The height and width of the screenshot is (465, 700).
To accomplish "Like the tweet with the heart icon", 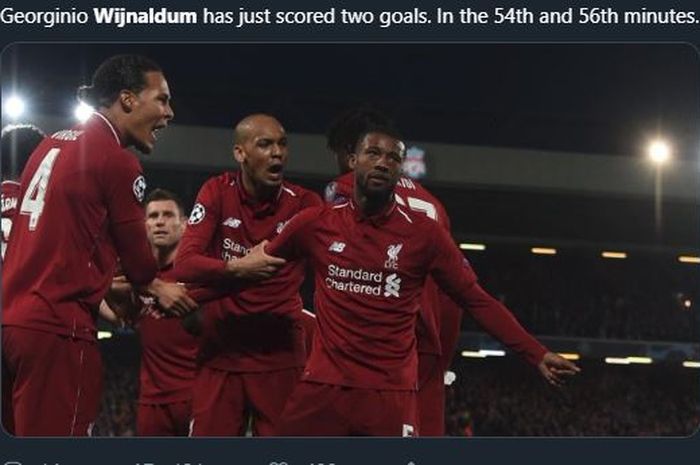I will point(280,463).
